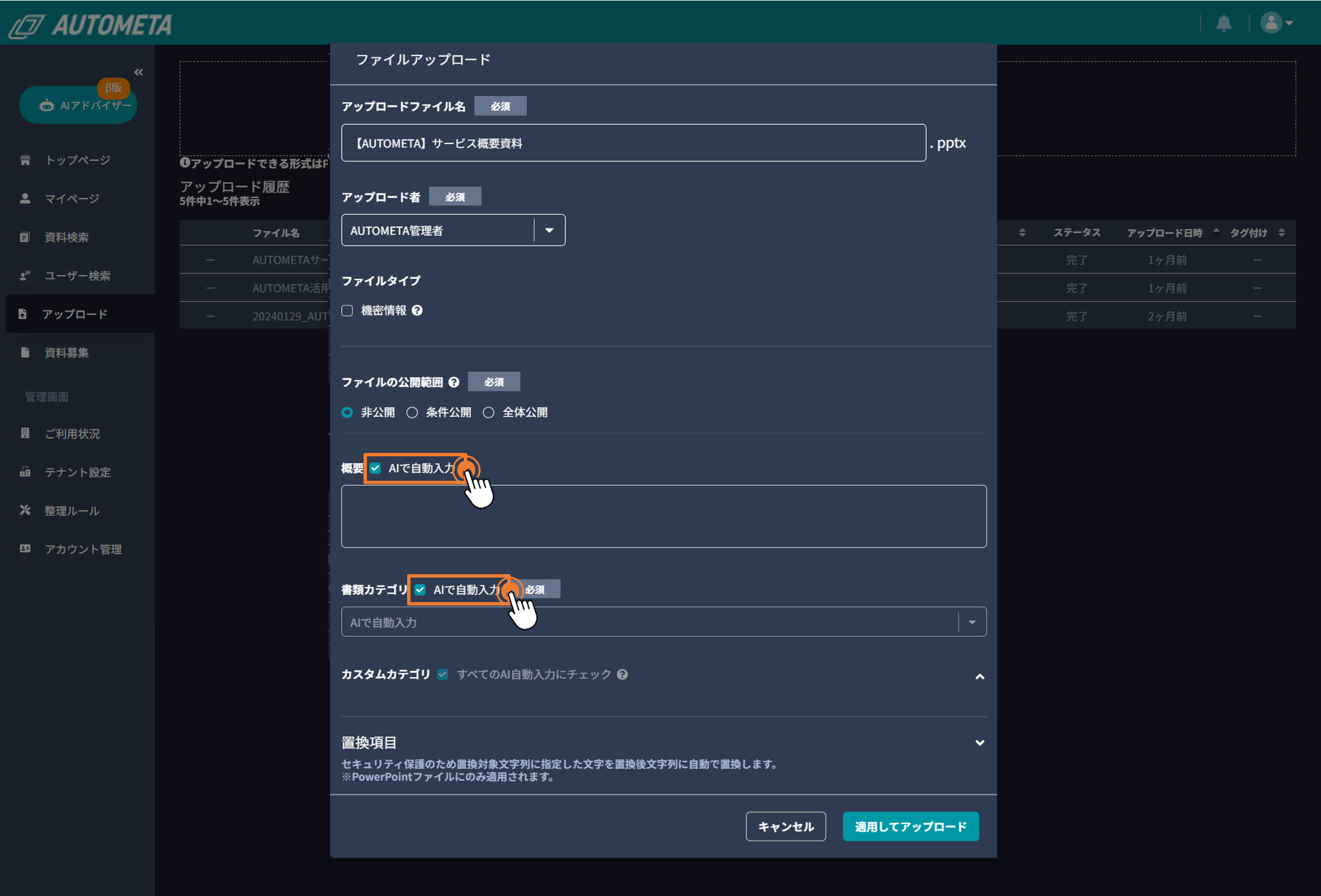Click the トップページ store icon
1321x896 pixels.
[x=25, y=160]
